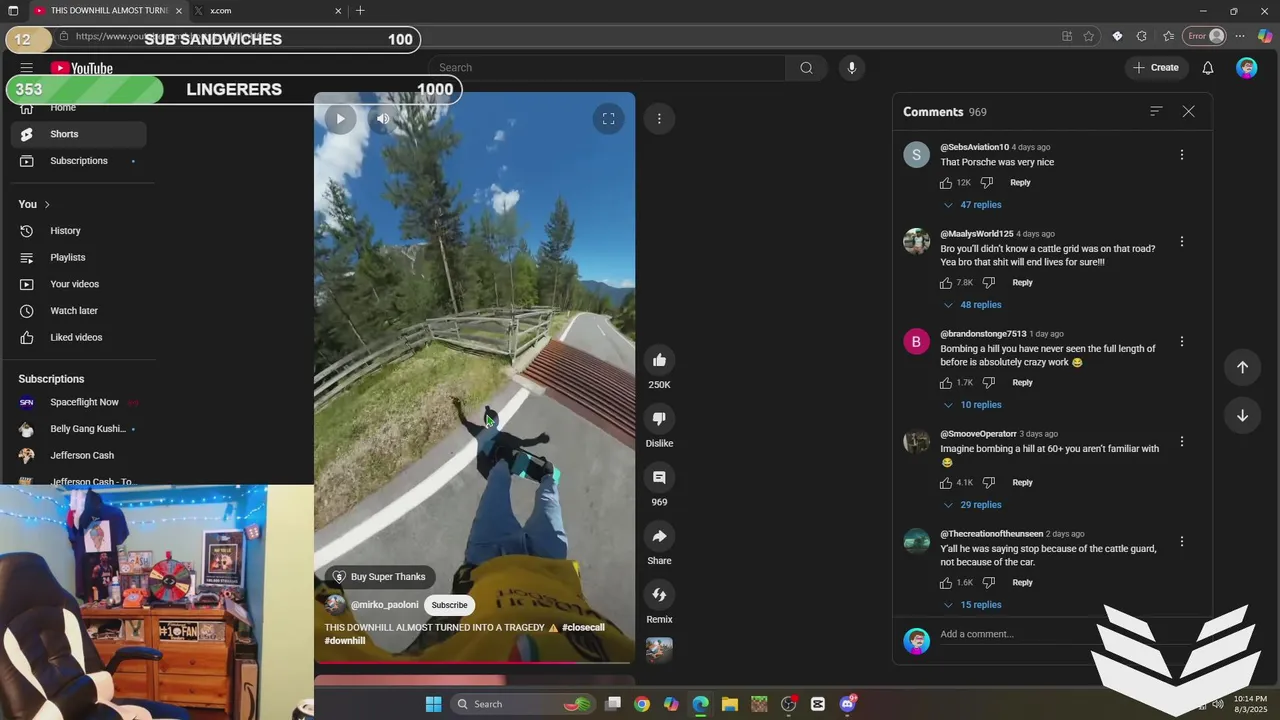
Task: Open Liked videos in the sidebar
Action: click(78, 338)
